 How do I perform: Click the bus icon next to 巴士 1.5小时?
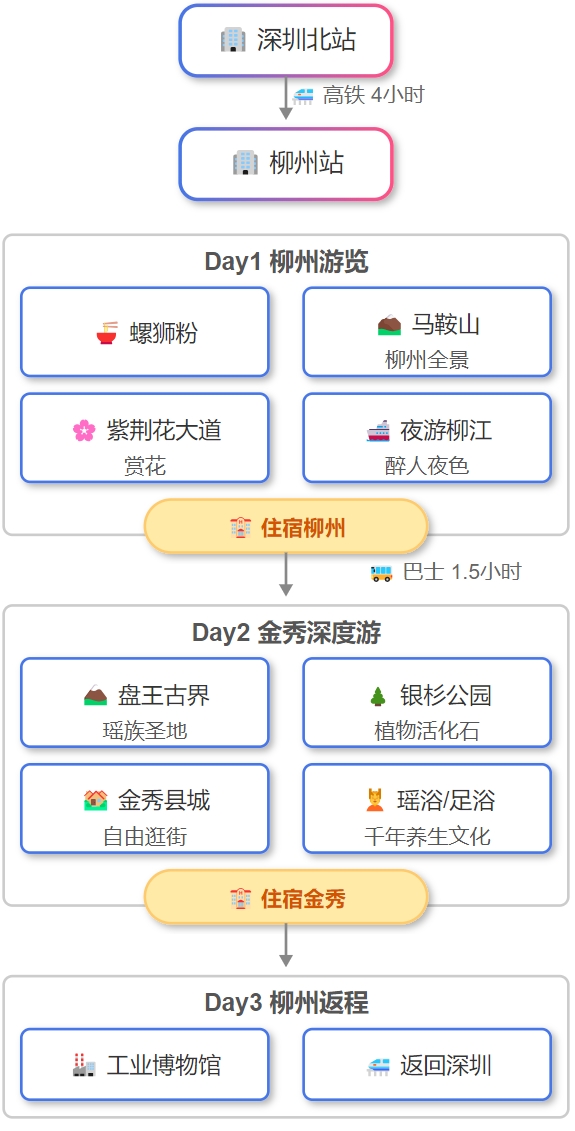coord(382,573)
